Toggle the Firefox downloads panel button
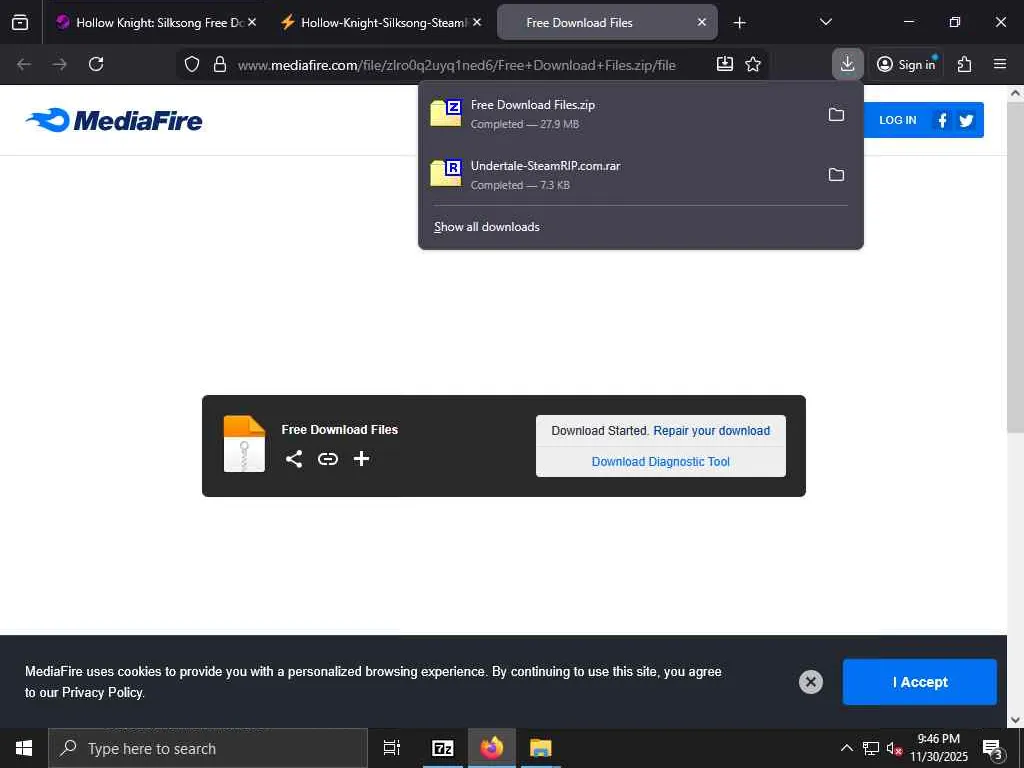The width and height of the screenshot is (1024, 768). coord(848,64)
